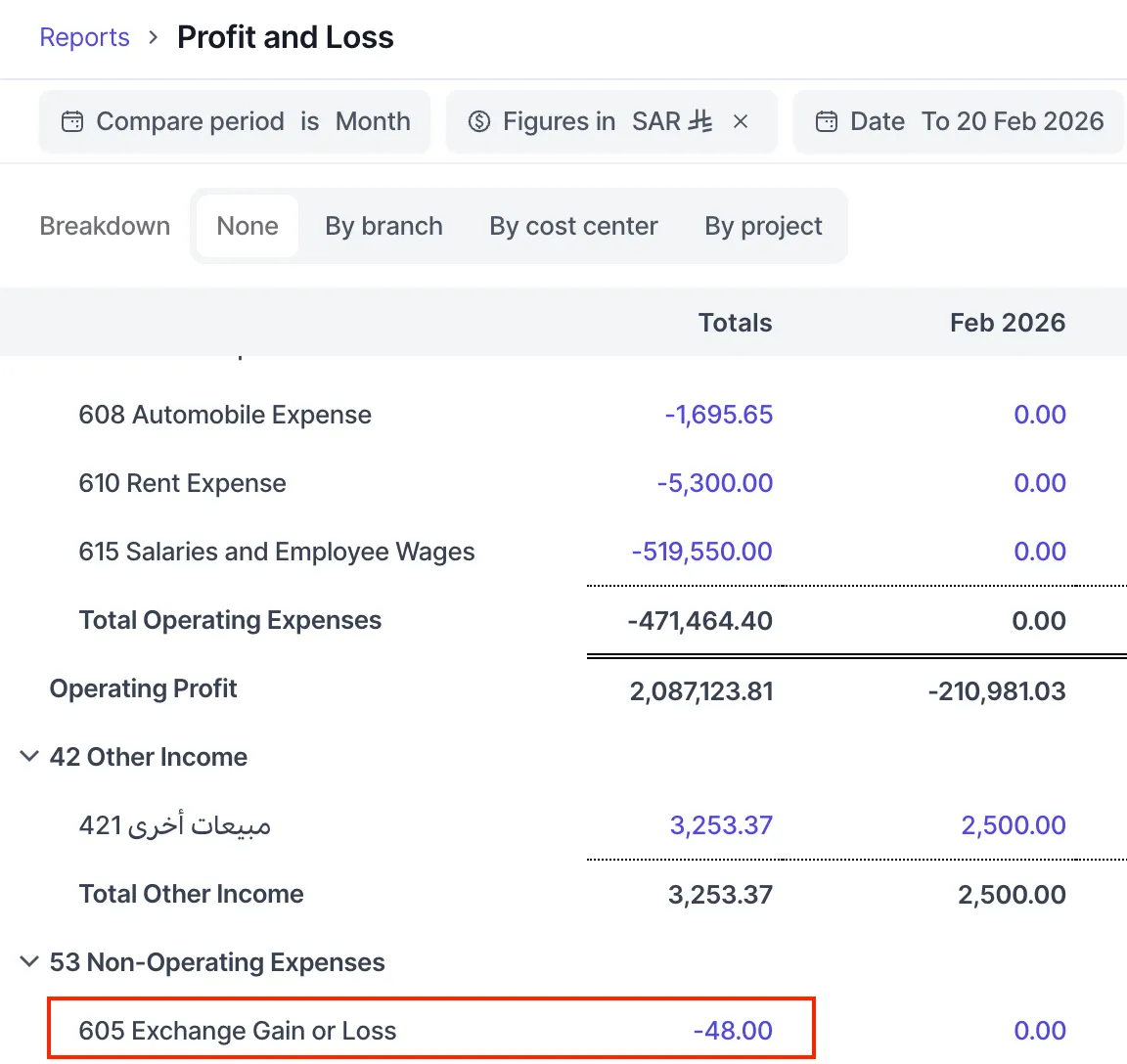Open Automobile Expense Feb 2026 value 0.00
Viewport: 1127px width, 1064px height.
pyautogui.click(x=1040, y=415)
